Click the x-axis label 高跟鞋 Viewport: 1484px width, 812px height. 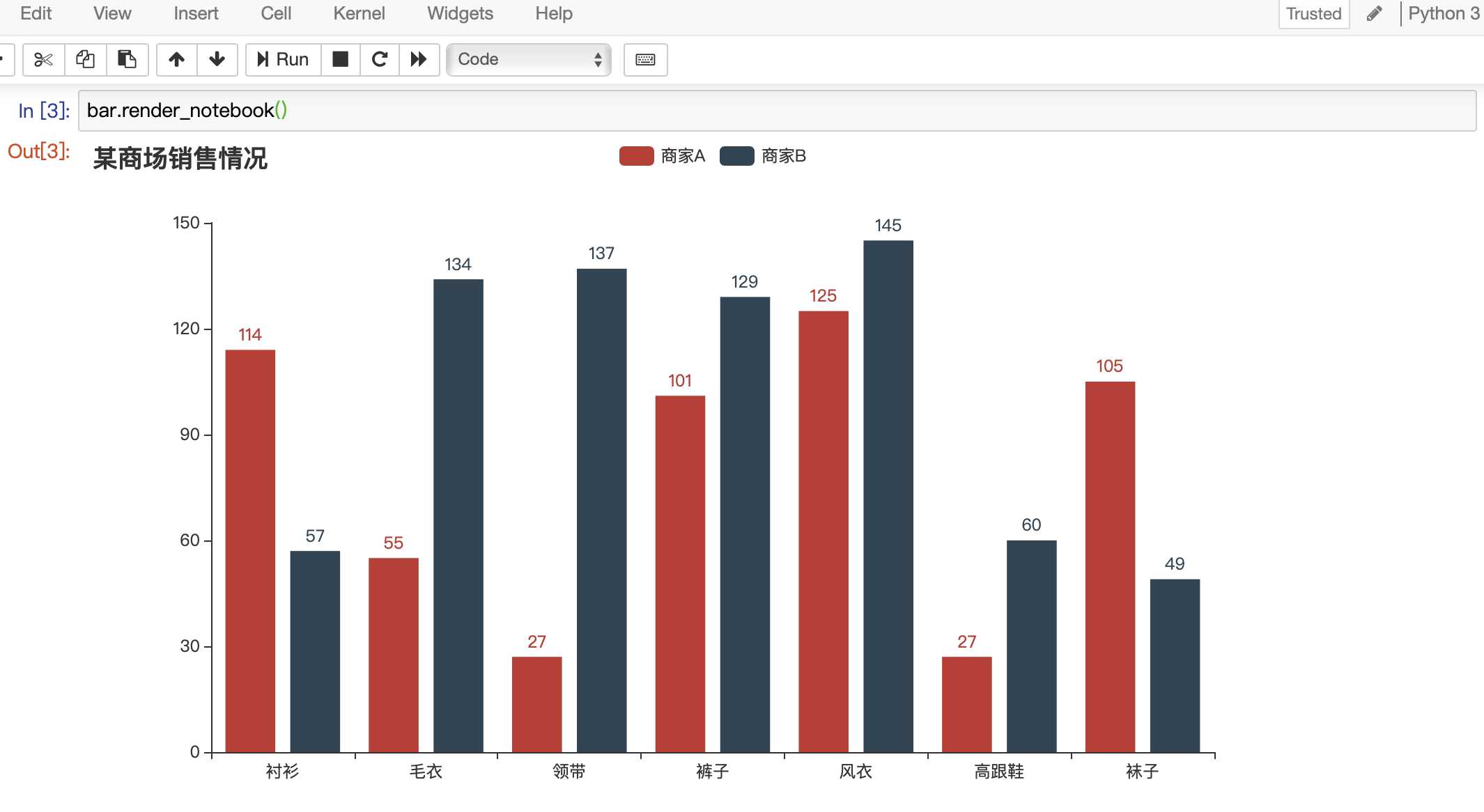999,771
